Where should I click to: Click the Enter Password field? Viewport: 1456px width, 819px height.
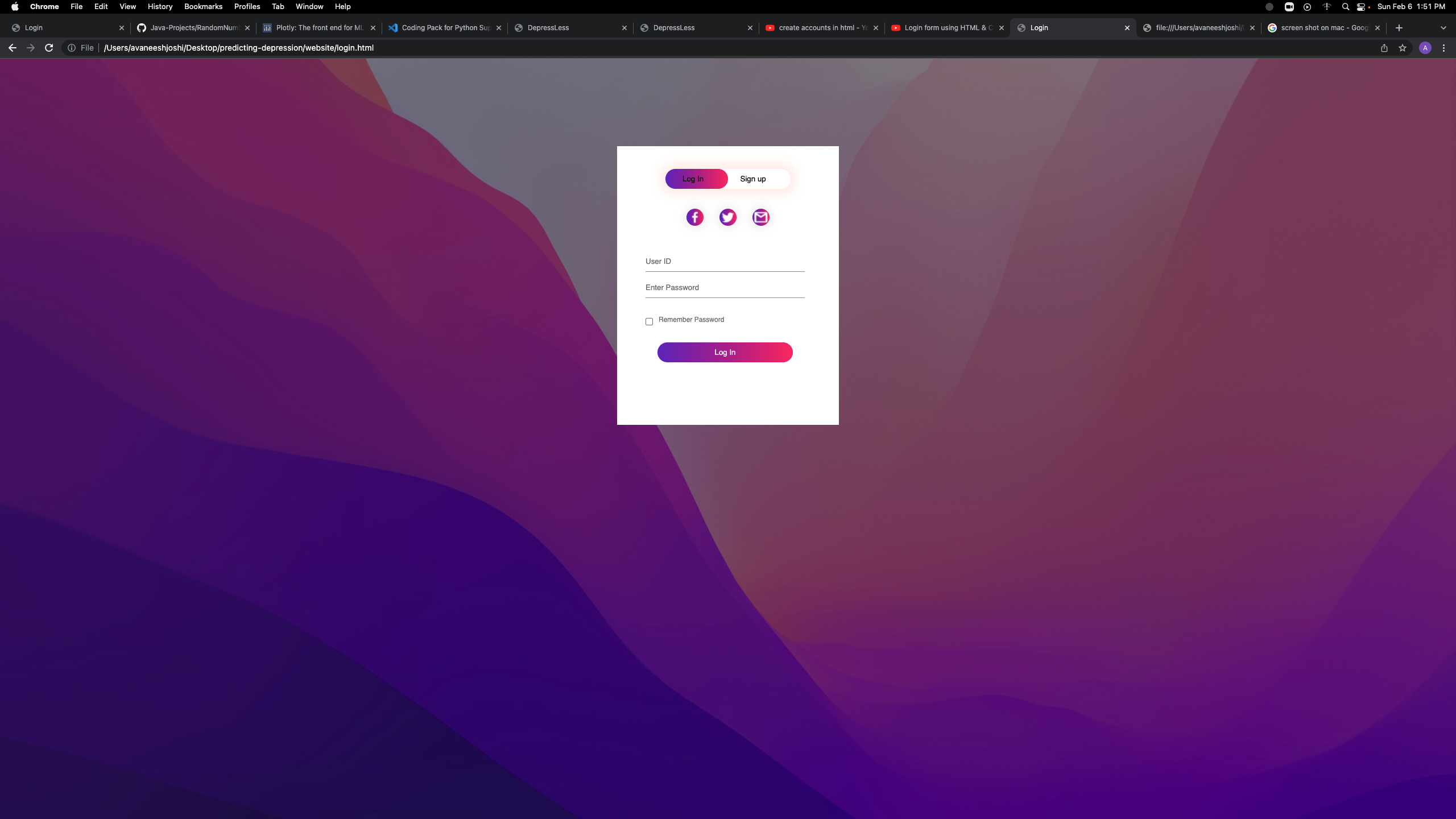coord(725,287)
